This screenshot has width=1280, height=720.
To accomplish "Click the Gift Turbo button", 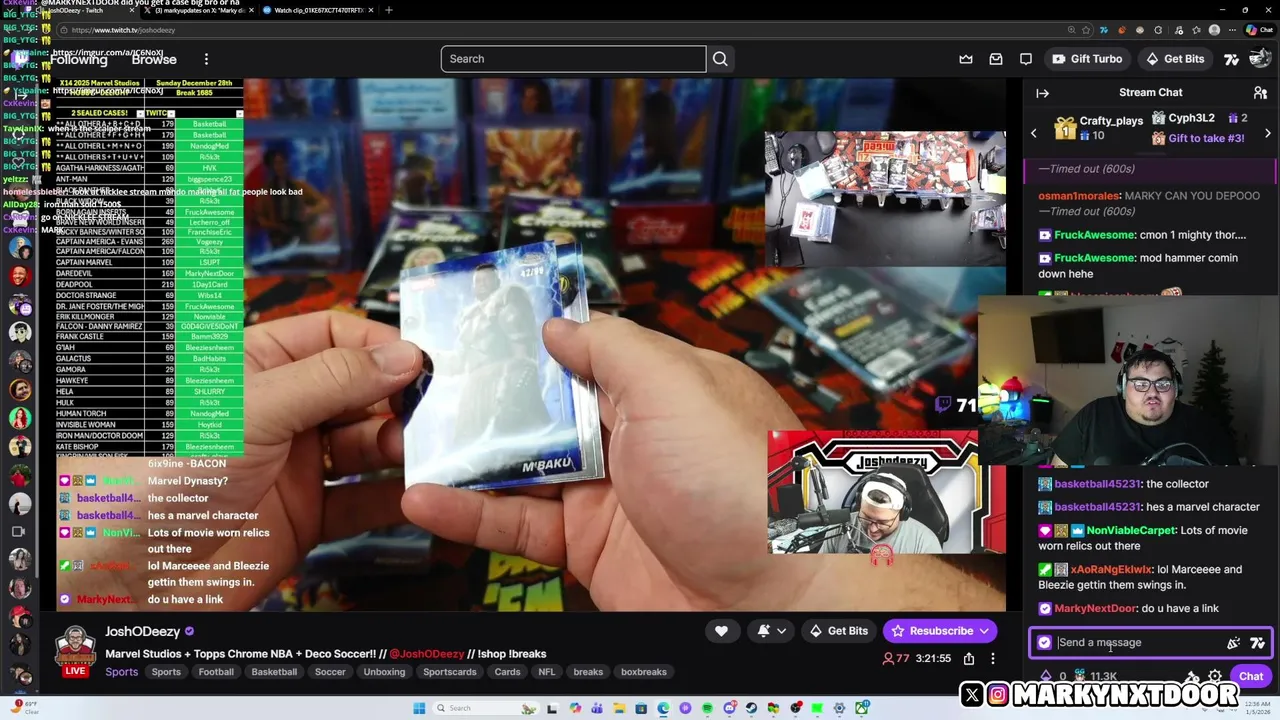I will coord(1087,59).
